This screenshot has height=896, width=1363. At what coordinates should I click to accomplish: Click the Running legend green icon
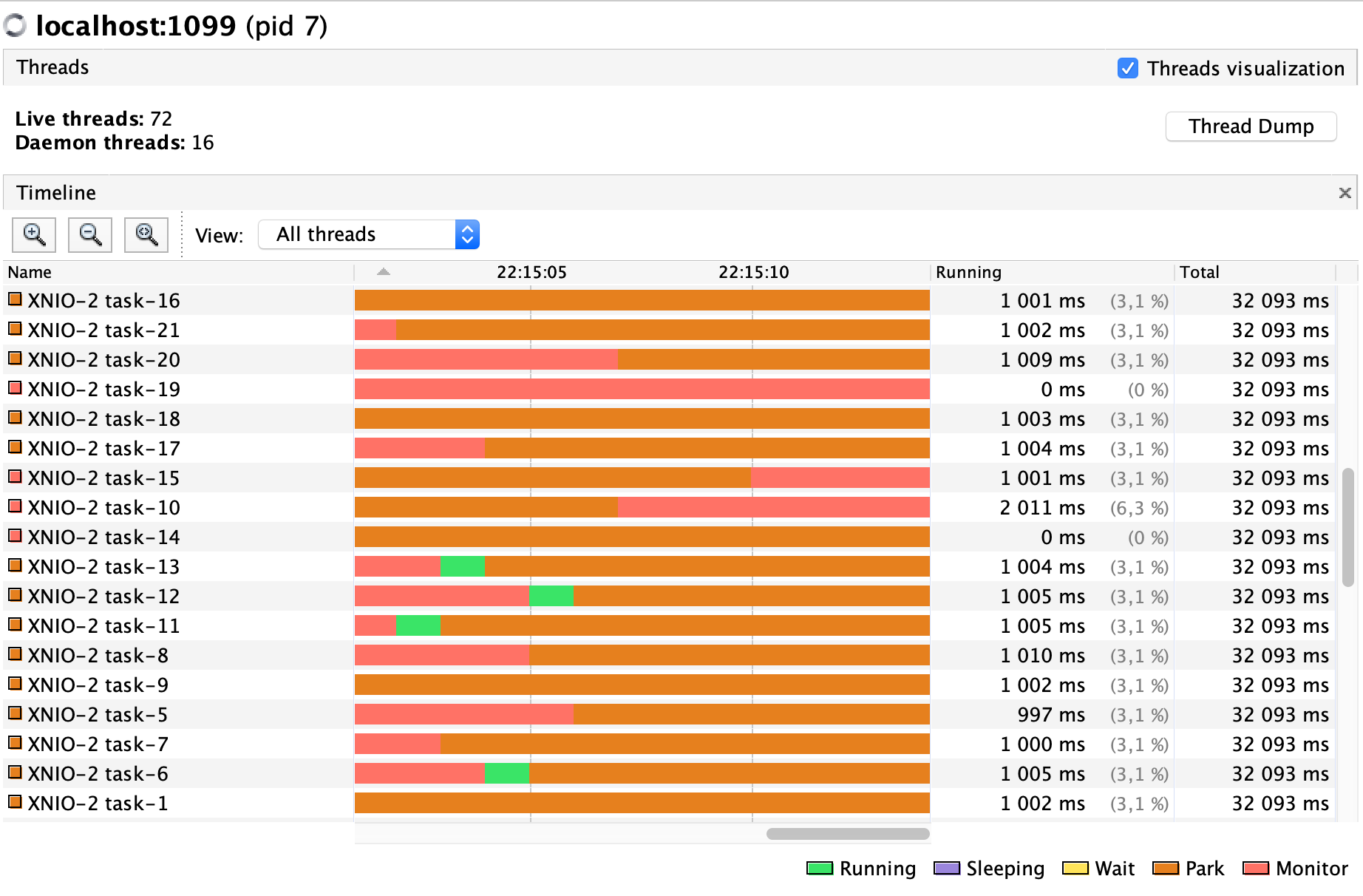(x=820, y=868)
